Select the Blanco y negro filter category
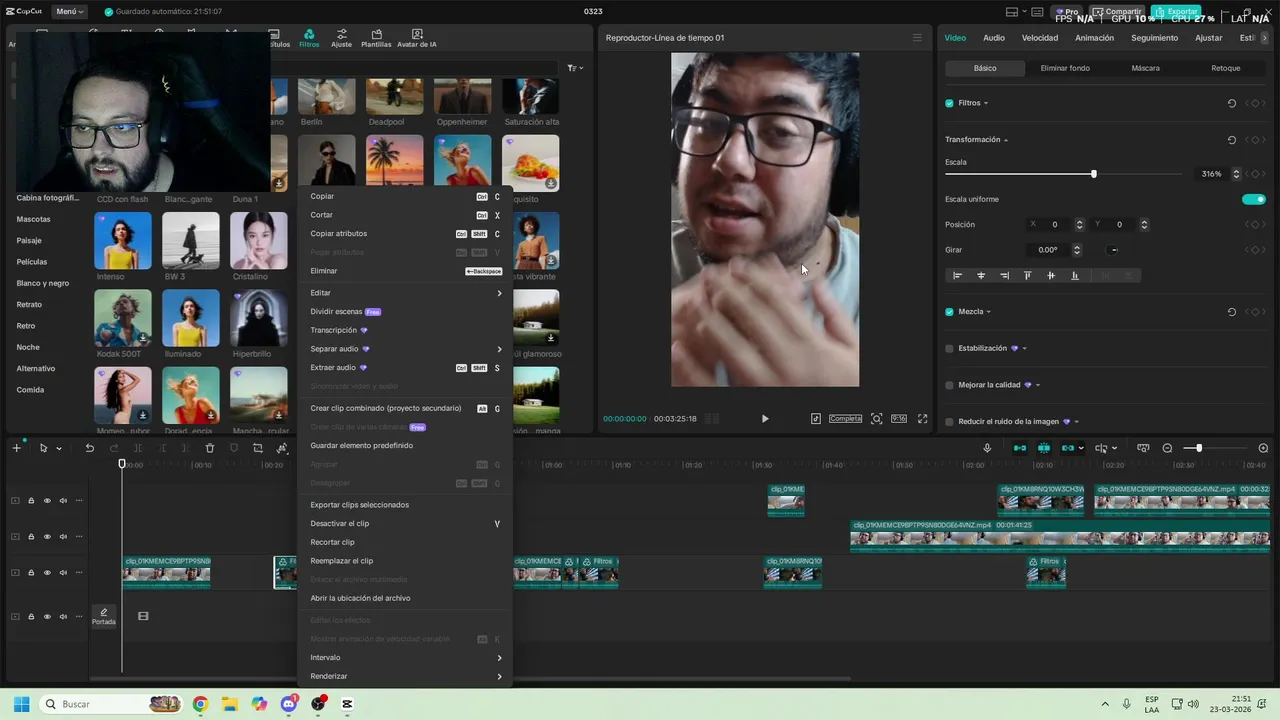The width and height of the screenshot is (1280, 720). (43, 283)
